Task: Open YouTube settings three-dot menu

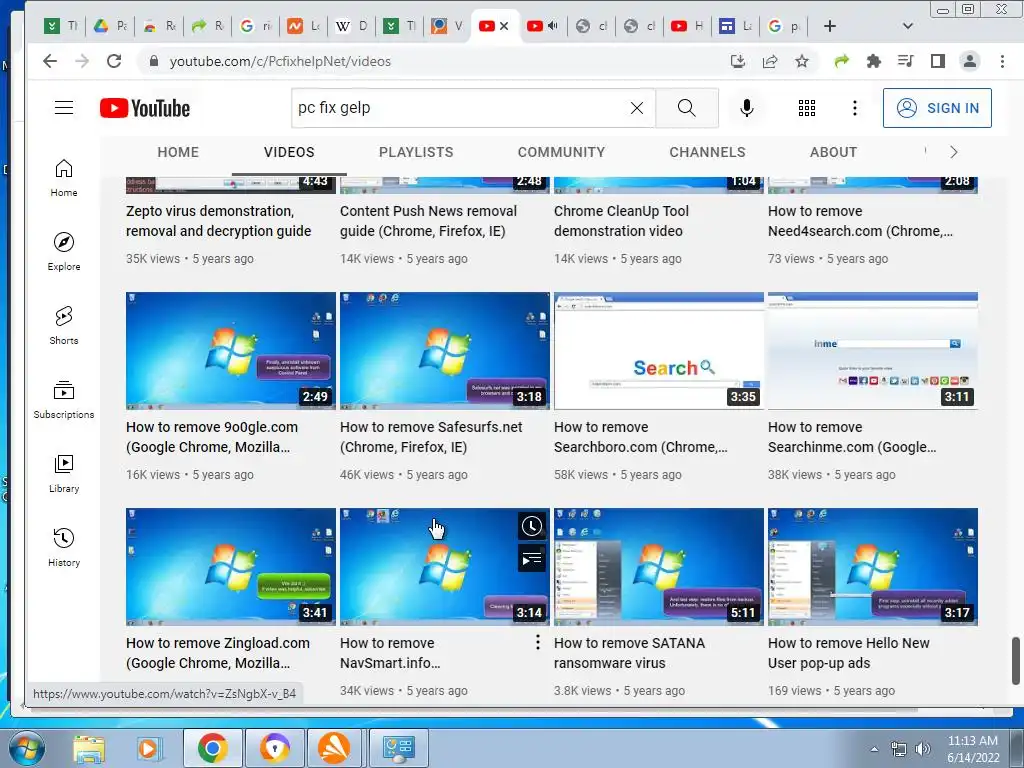Action: [854, 108]
